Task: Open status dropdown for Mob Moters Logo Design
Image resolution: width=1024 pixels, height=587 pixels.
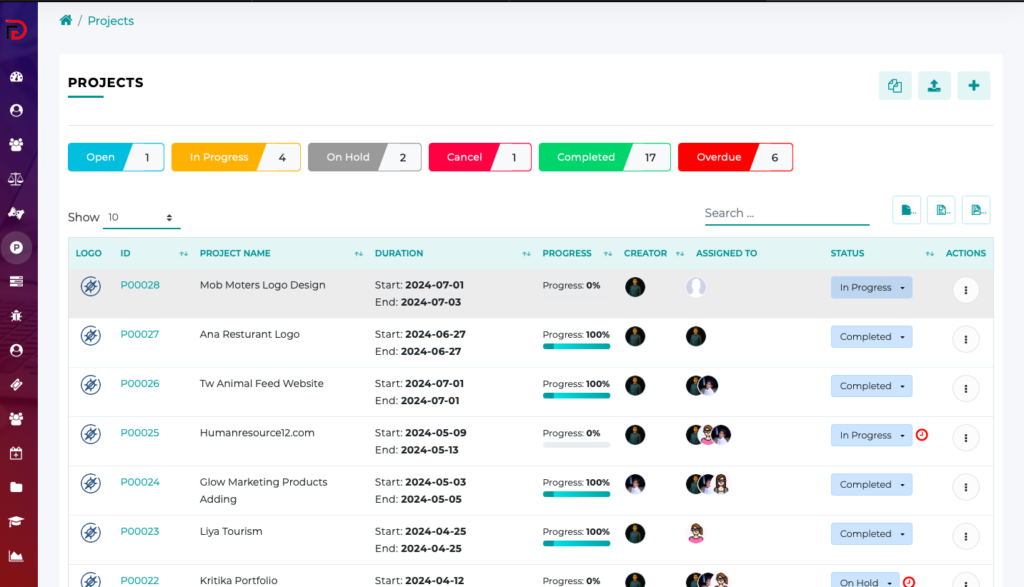Action: coord(871,288)
